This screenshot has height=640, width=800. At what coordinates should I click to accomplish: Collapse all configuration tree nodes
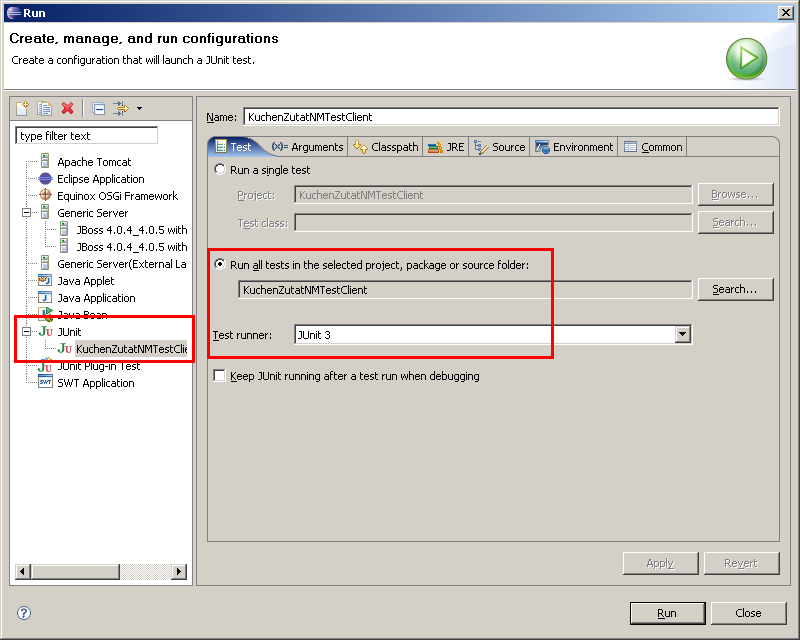click(x=98, y=108)
